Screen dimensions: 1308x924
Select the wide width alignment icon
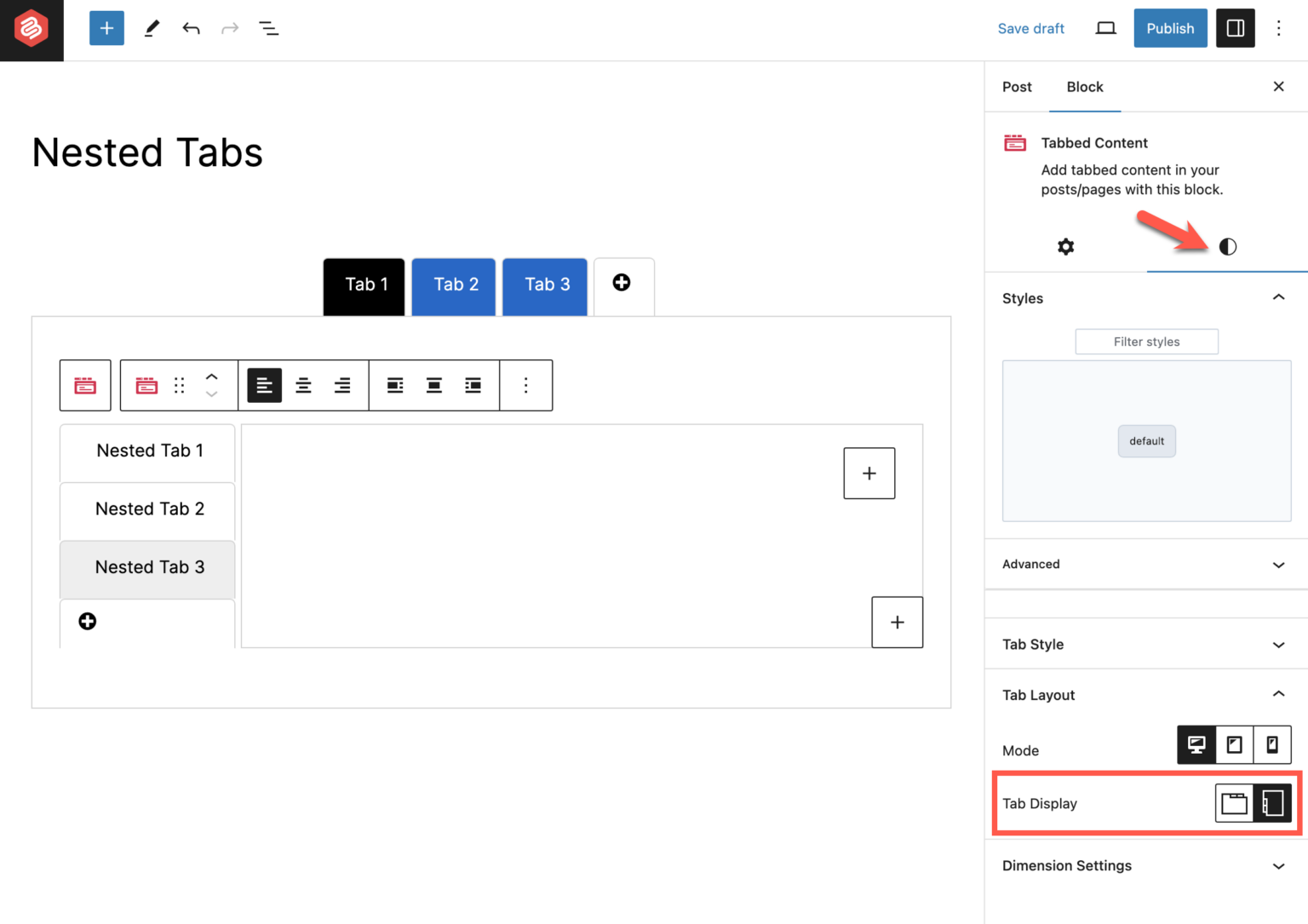coord(434,385)
